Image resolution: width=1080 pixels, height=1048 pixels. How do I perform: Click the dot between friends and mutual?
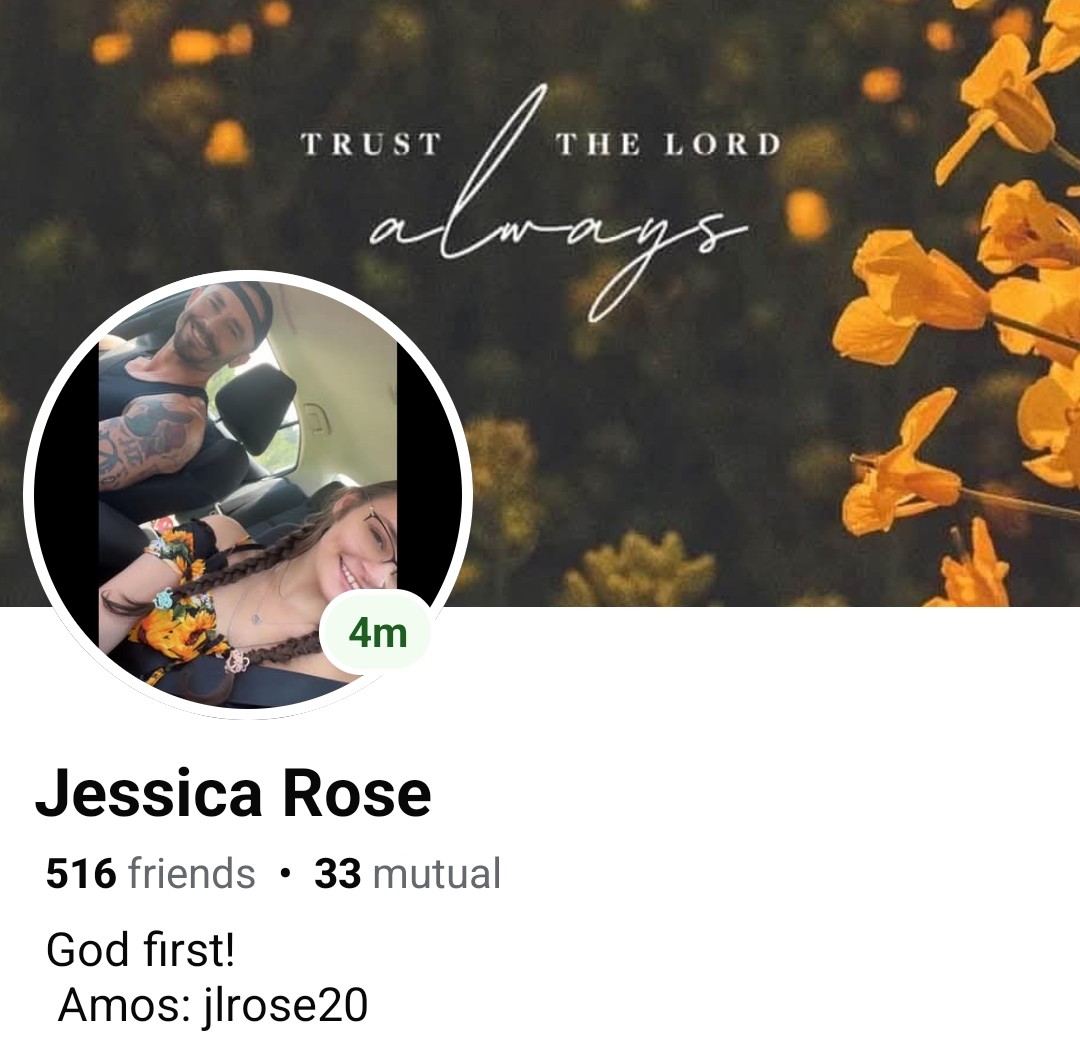[284, 874]
